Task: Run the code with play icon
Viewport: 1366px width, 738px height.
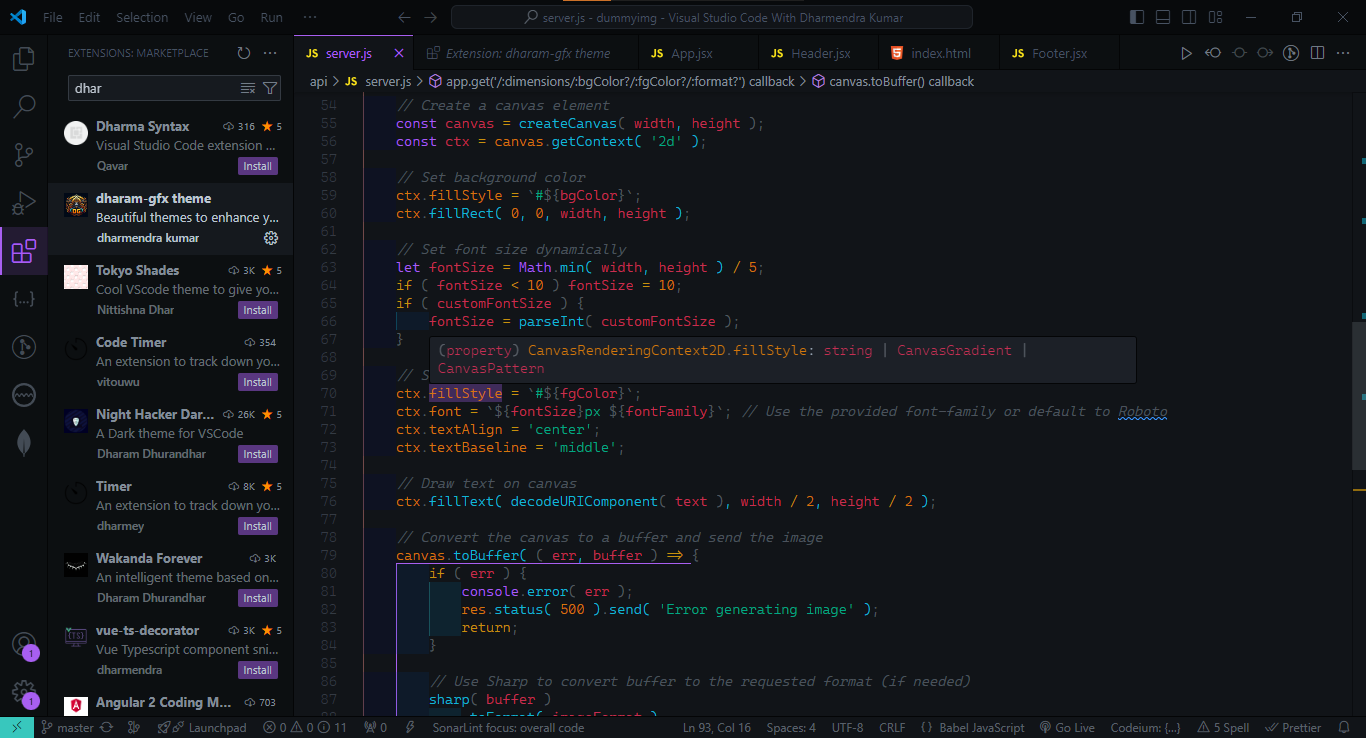Action: click(1186, 53)
